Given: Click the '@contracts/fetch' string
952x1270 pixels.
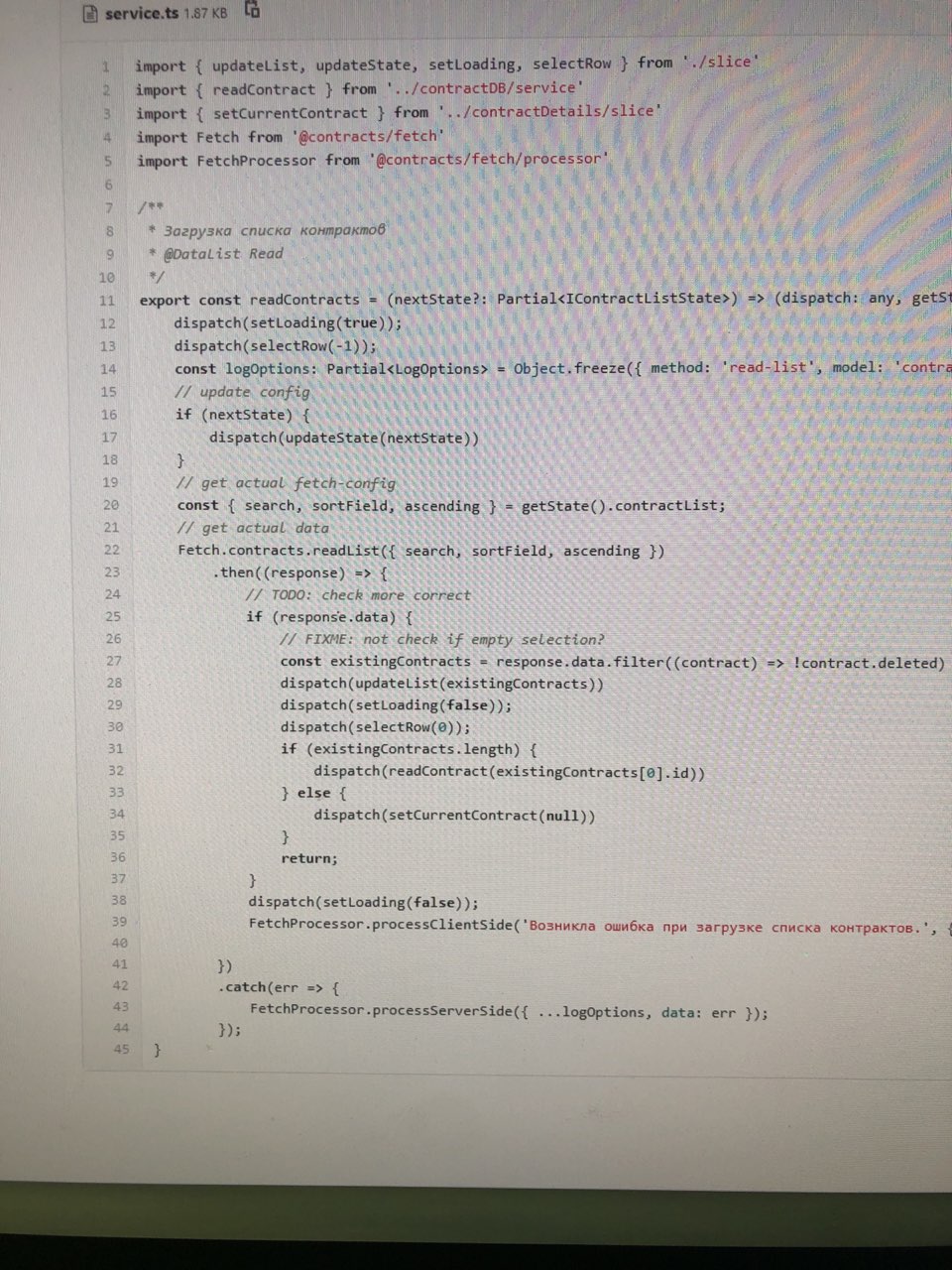Looking at the screenshot, I should click(368, 136).
